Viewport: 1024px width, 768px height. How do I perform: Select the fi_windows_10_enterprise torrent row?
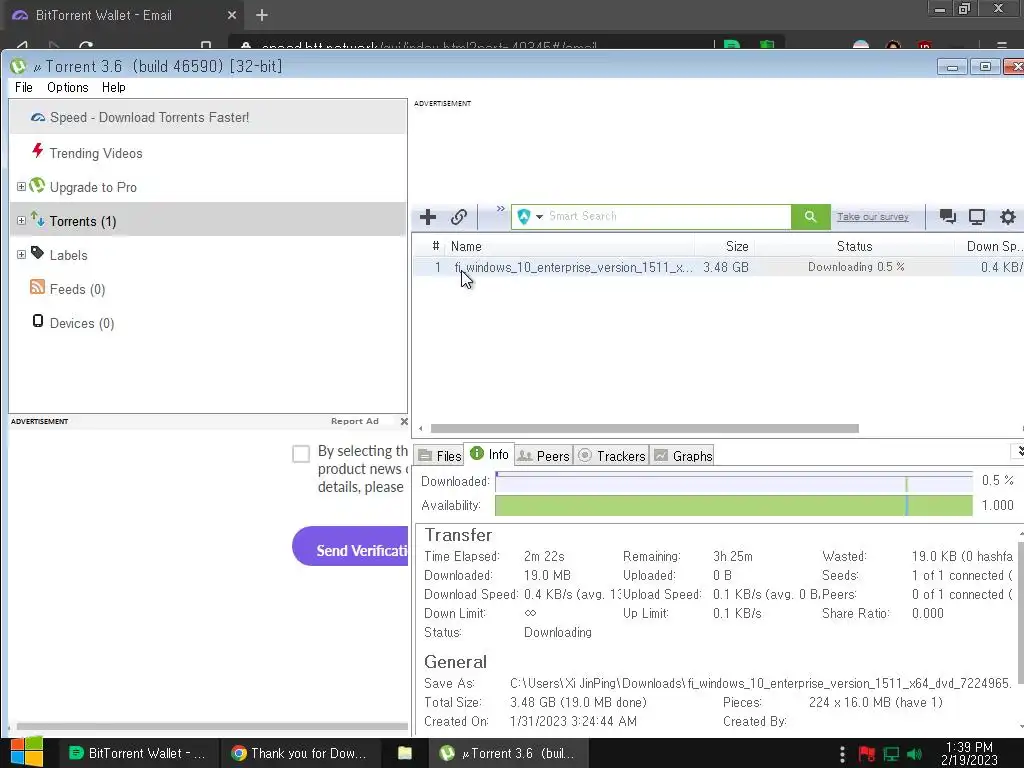coord(718,267)
